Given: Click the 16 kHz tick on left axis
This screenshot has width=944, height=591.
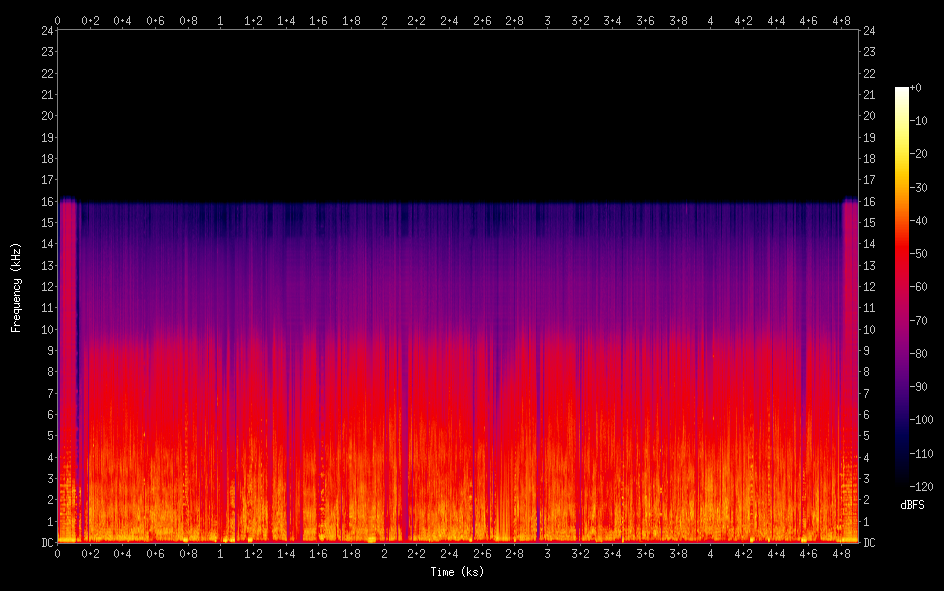Looking at the screenshot, I should point(45,201).
